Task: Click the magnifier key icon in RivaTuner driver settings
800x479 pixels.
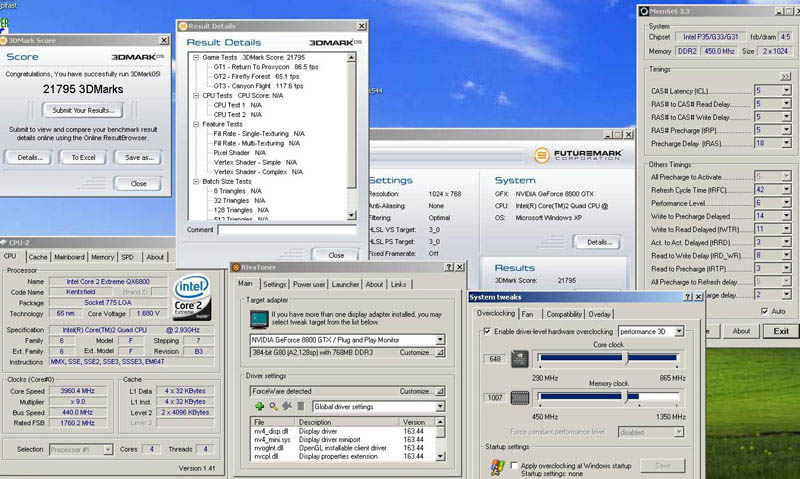Action: [273, 406]
